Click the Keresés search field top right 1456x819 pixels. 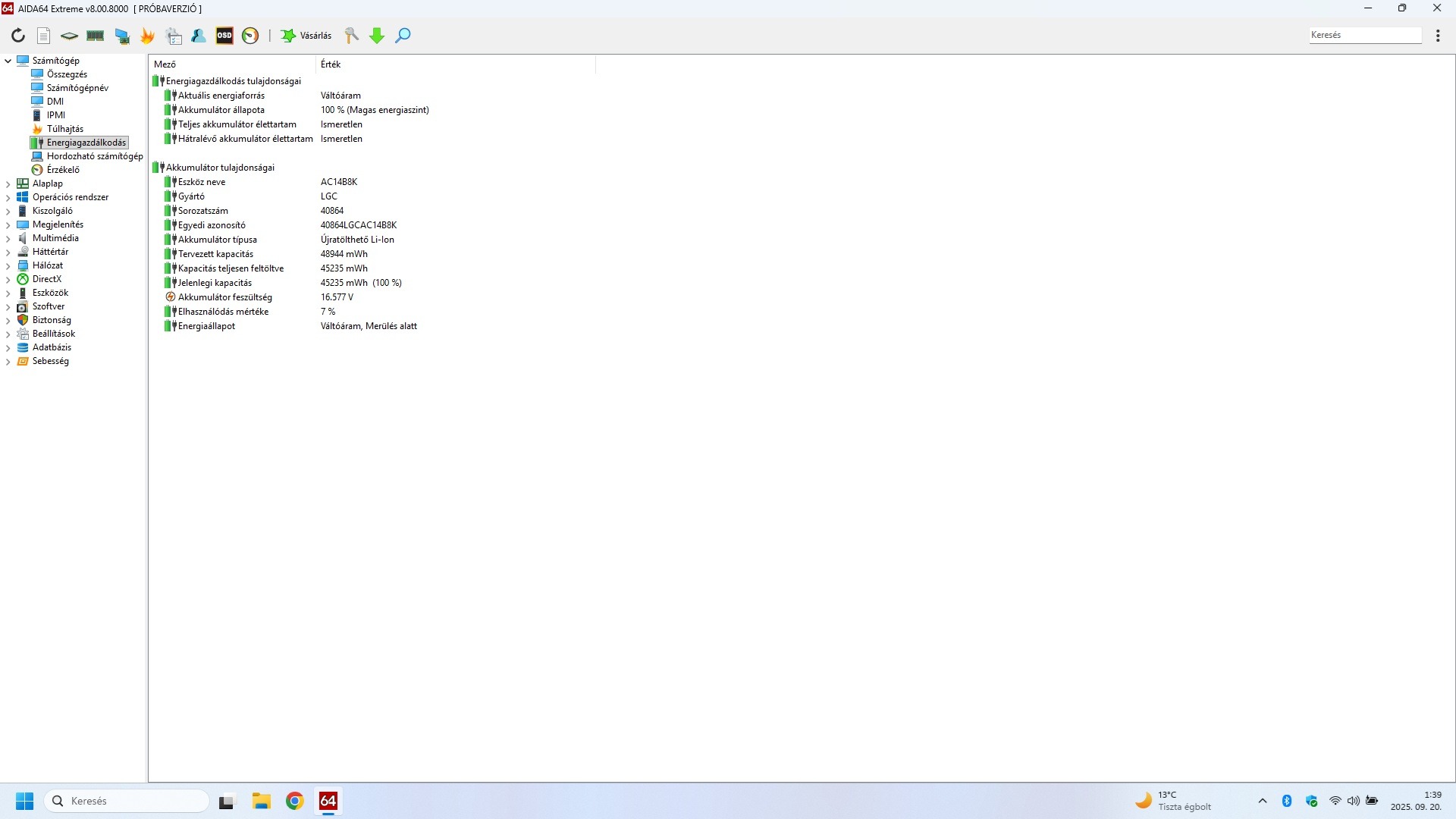1363,35
